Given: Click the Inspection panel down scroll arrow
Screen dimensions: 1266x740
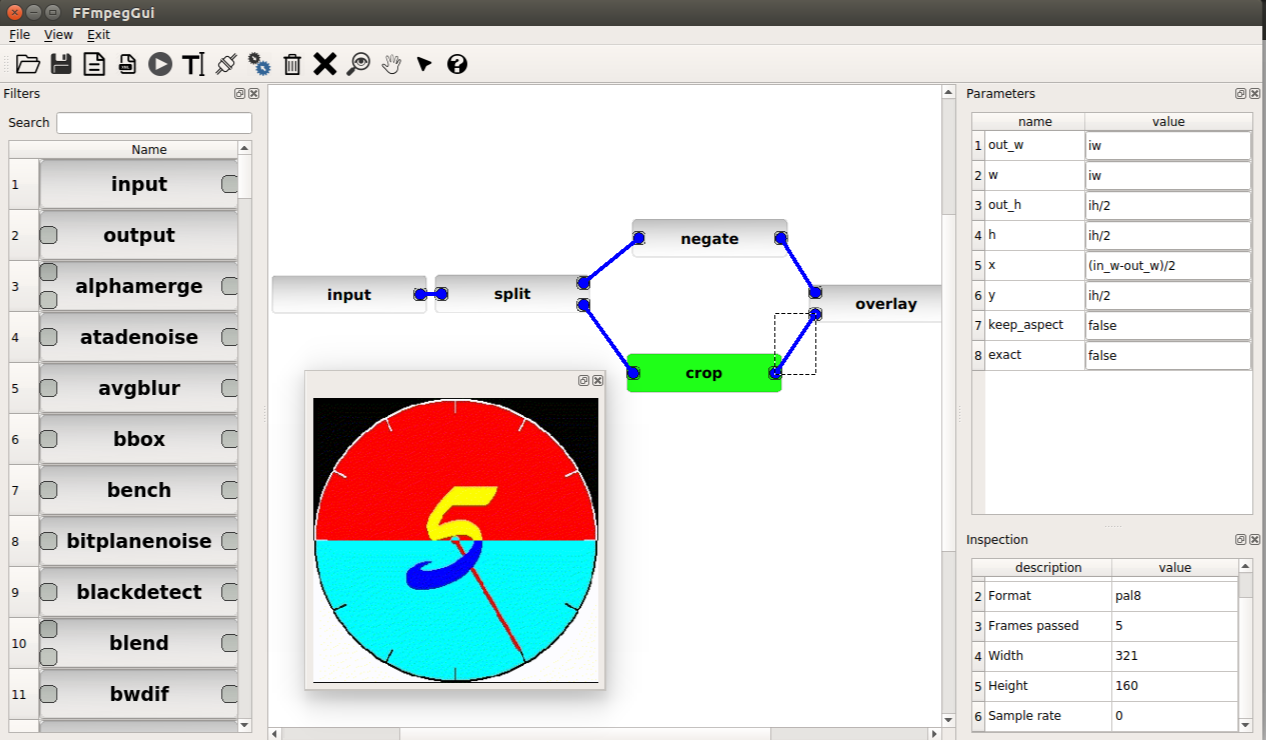Looking at the screenshot, I should [1245, 725].
